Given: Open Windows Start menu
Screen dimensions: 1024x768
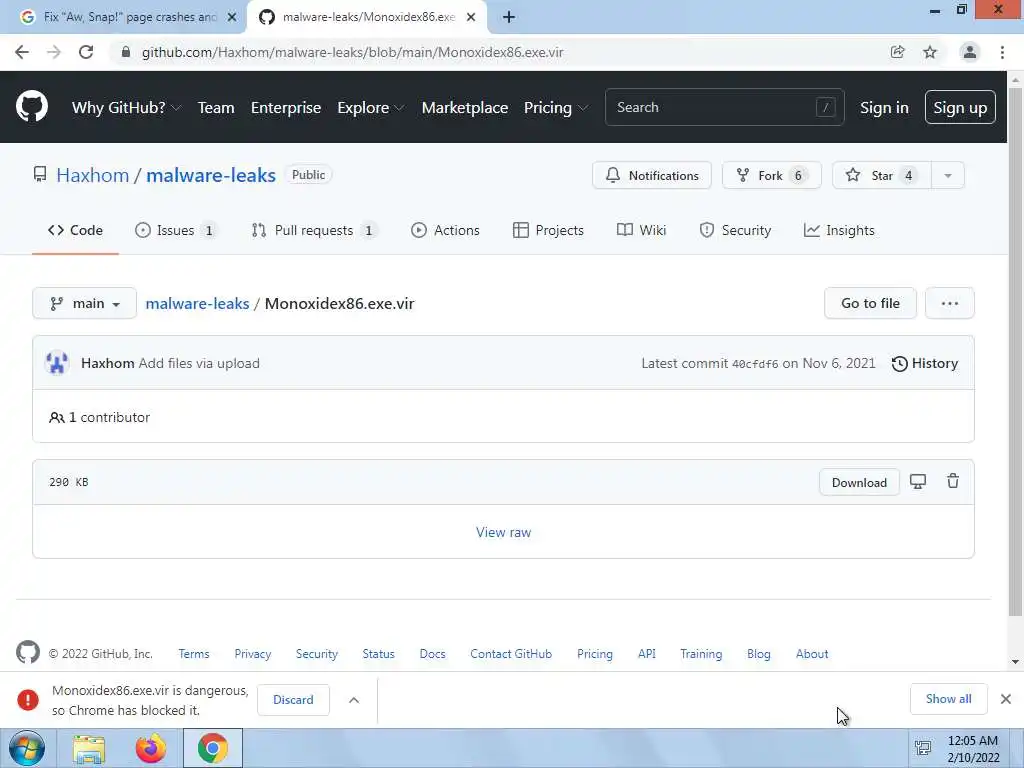Looking at the screenshot, I should tap(27, 748).
